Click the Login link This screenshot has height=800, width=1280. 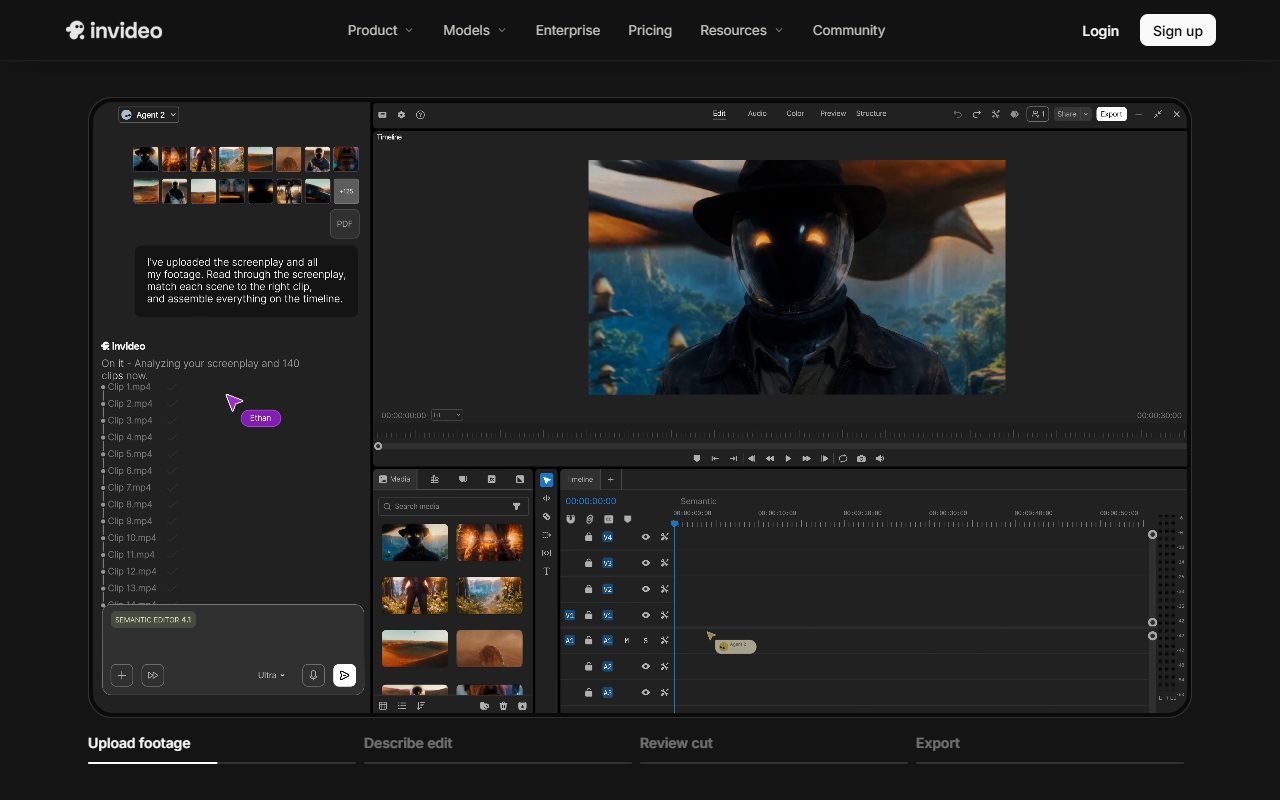pos(1100,31)
